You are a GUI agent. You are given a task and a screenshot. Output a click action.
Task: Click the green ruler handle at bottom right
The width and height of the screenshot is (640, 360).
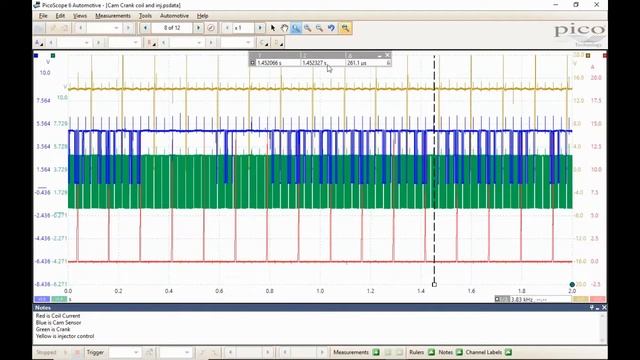tap(572, 284)
